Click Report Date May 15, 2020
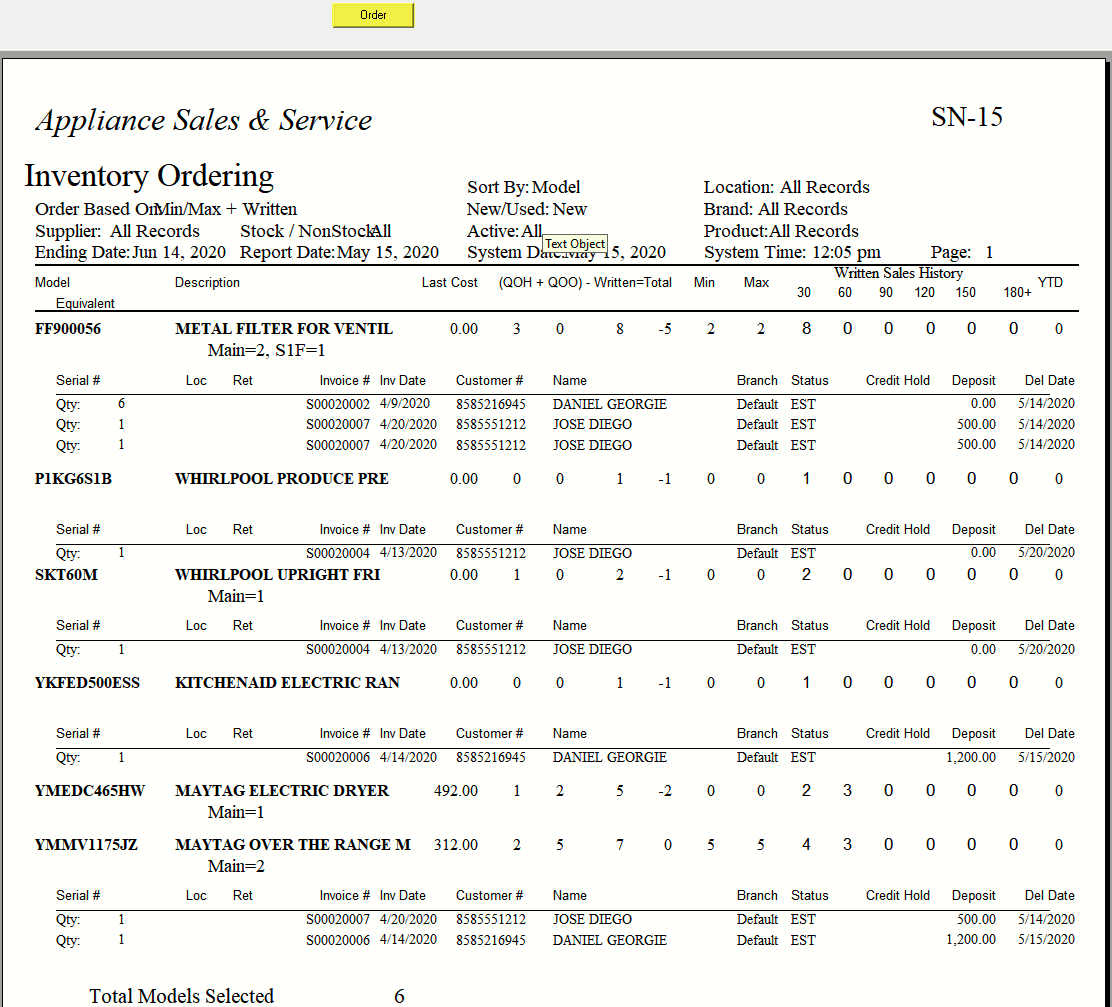Viewport: 1112px width, 1007px height. tap(339, 252)
